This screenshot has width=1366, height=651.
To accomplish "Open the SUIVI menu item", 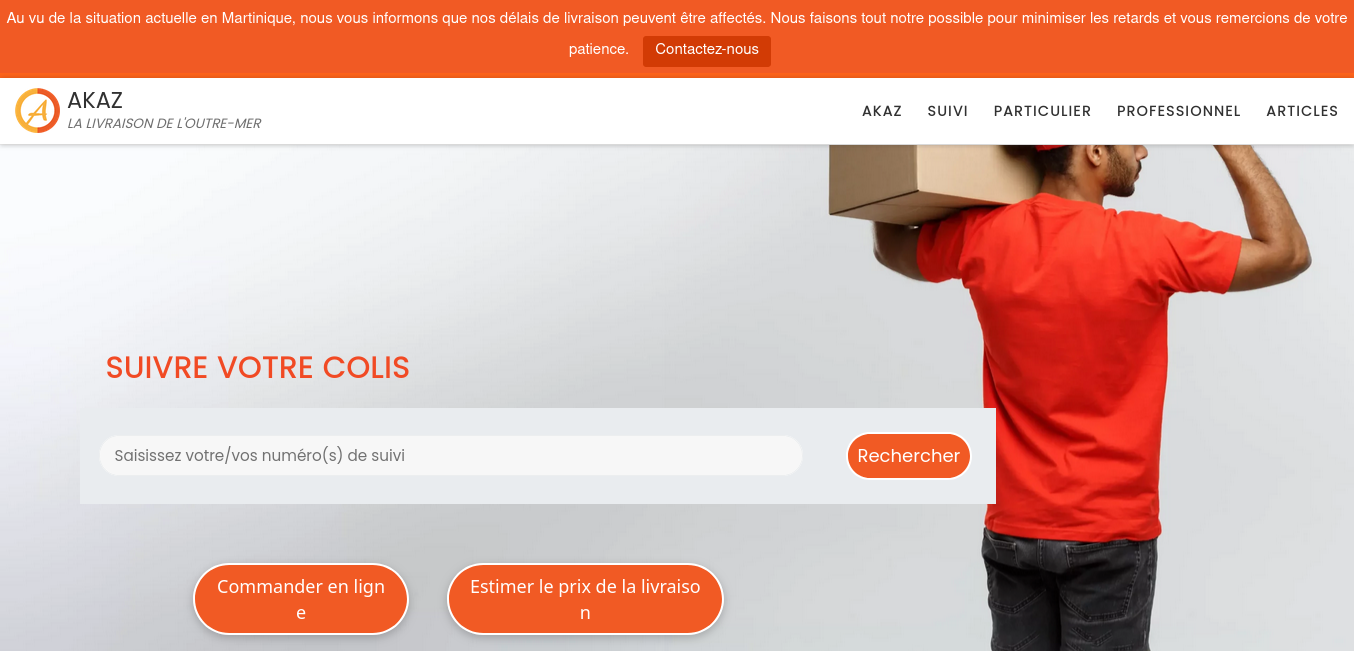I will coord(948,111).
